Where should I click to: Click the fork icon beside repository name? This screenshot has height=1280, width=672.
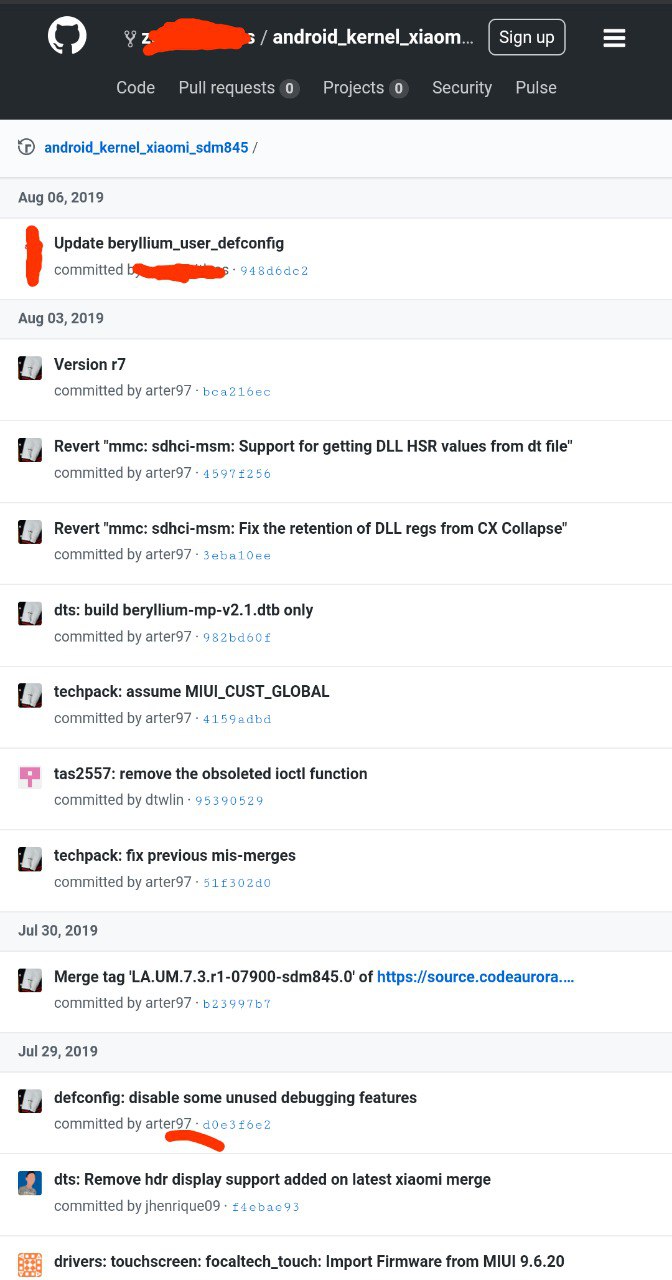tap(130, 38)
